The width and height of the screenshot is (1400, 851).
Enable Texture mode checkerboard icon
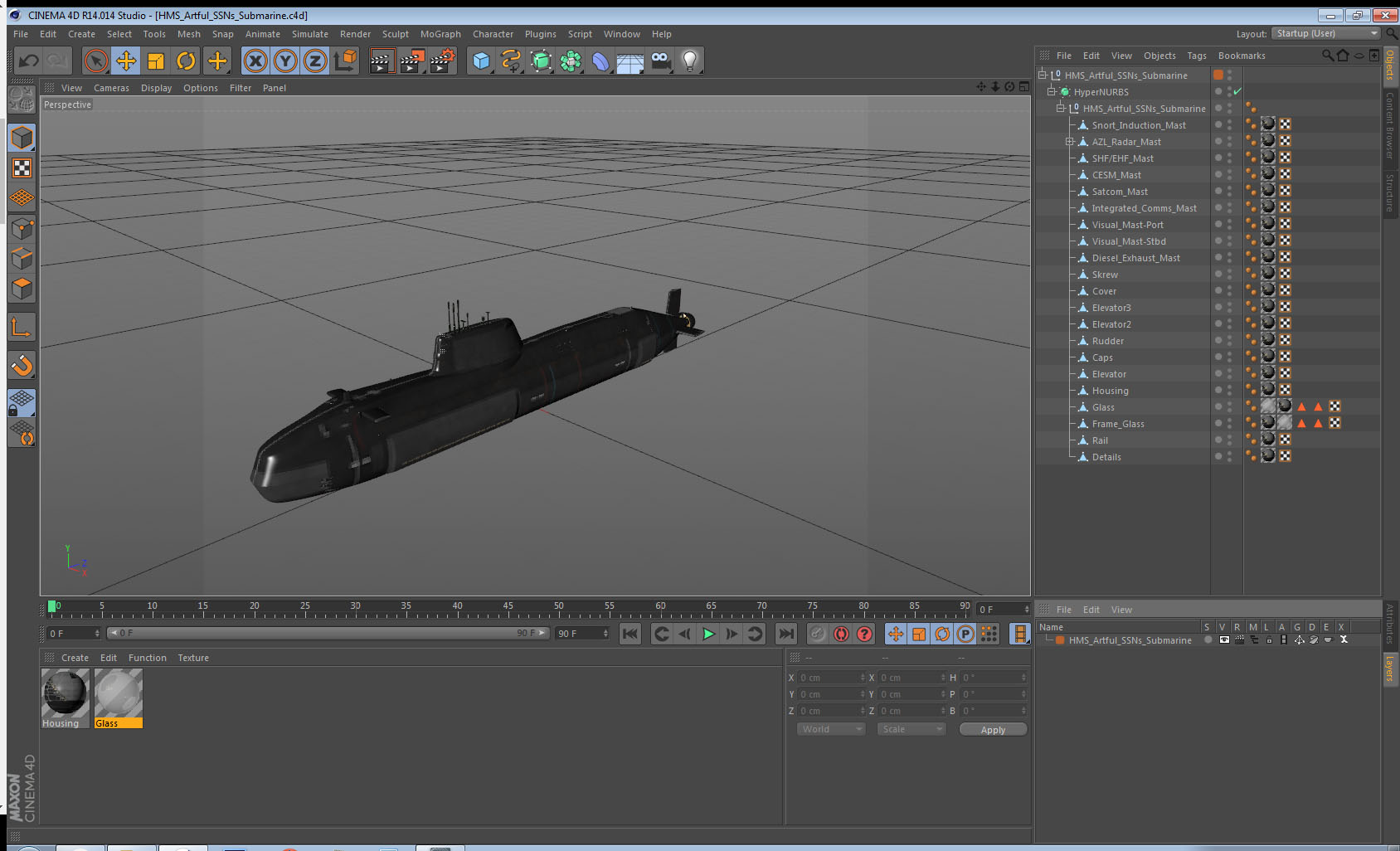point(22,168)
